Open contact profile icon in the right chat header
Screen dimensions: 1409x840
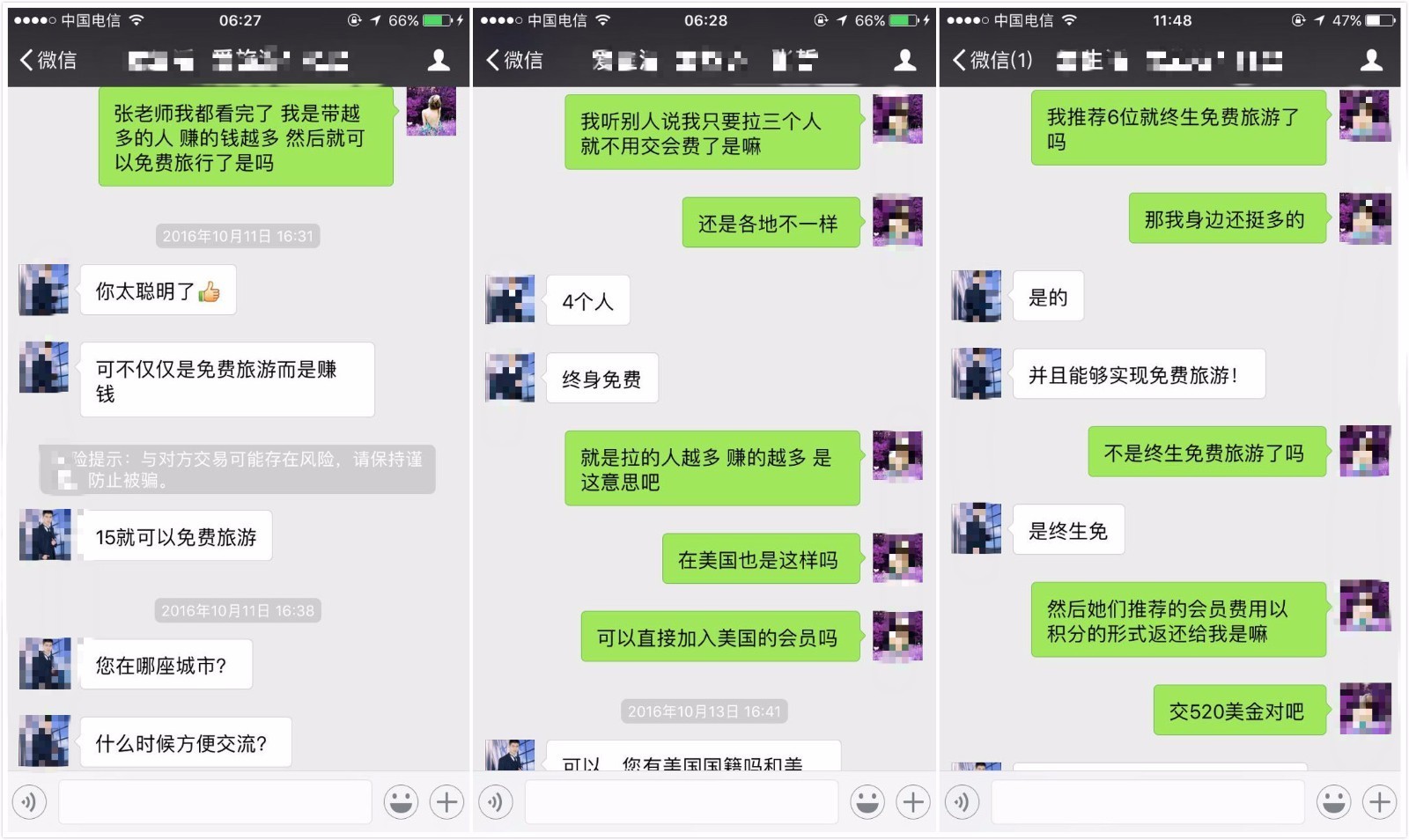1371,60
